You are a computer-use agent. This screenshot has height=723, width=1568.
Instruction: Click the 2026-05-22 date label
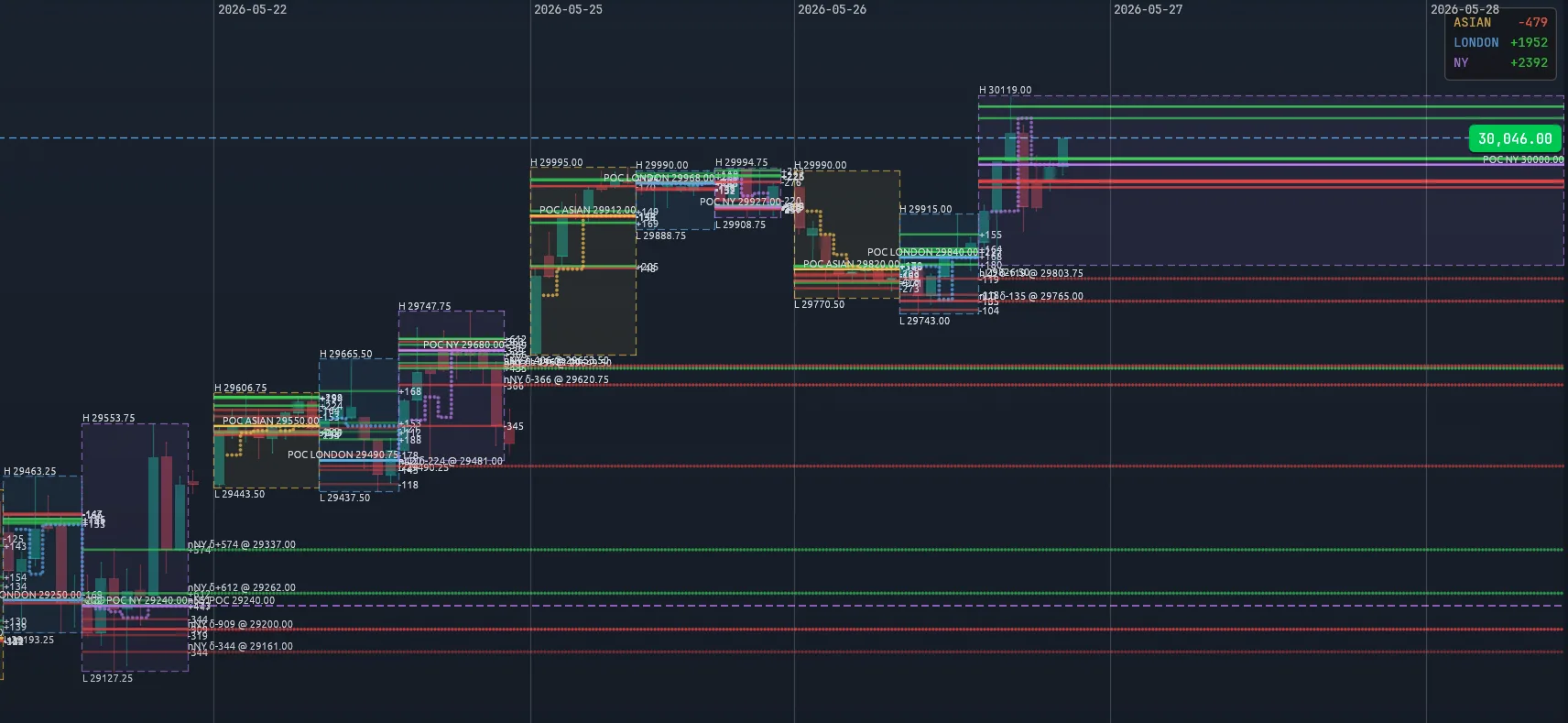tap(252, 9)
